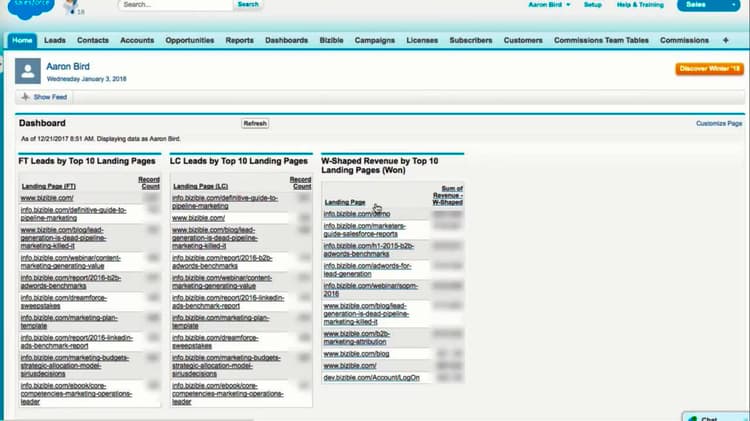Open the Customers tab
The height and width of the screenshot is (421, 750).
tap(523, 41)
